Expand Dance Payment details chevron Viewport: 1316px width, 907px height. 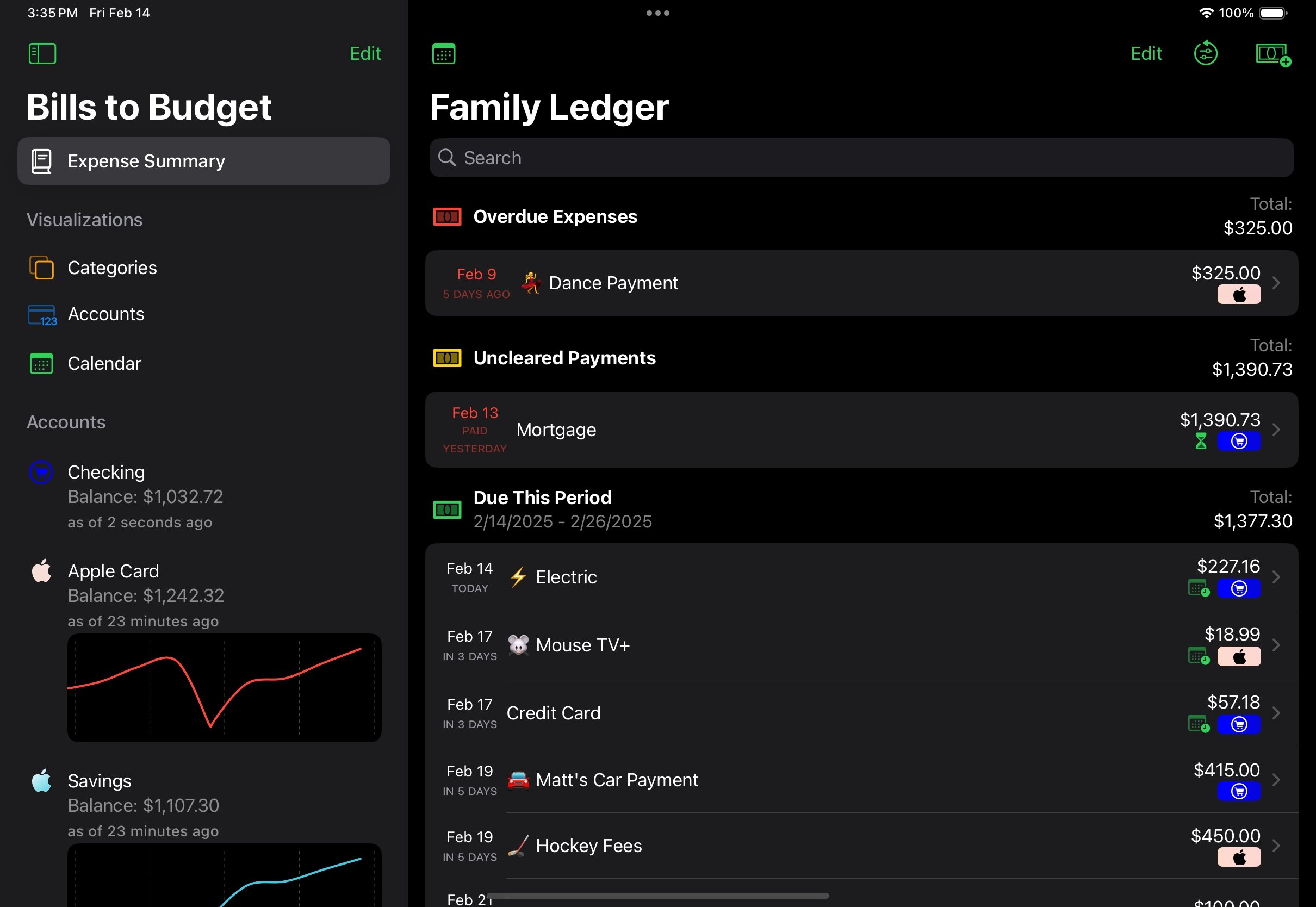click(1276, 283)
